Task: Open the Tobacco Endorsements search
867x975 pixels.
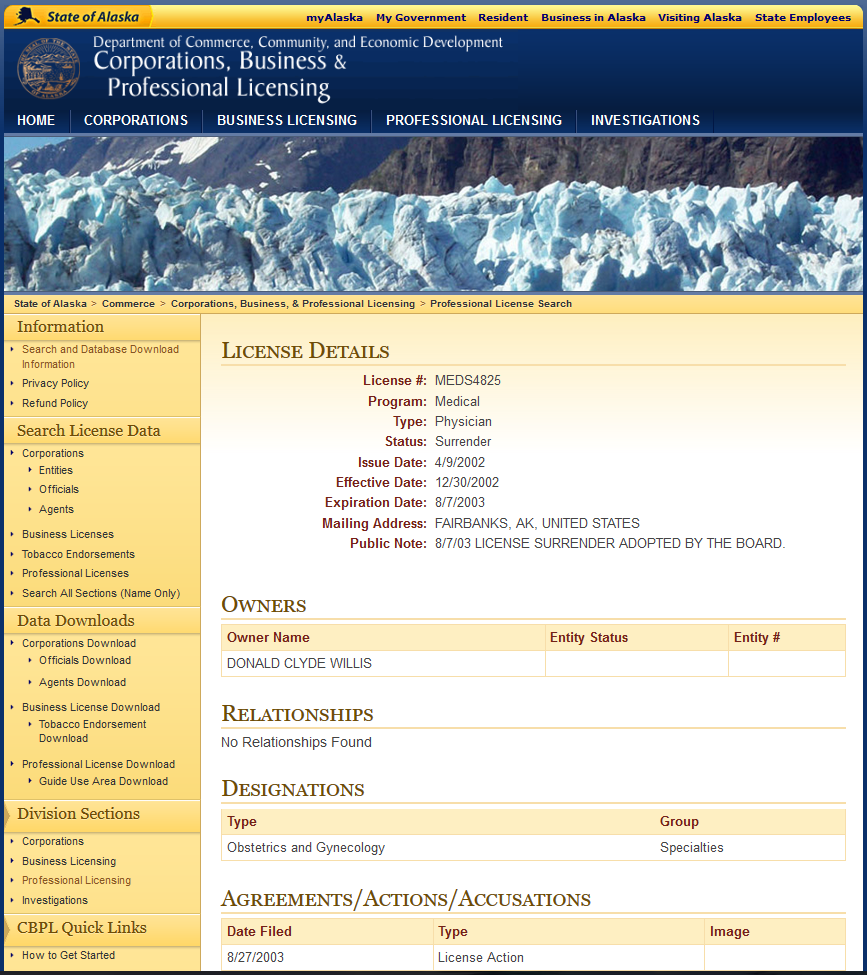Action: pyautogui.click(x=78, y=554)
